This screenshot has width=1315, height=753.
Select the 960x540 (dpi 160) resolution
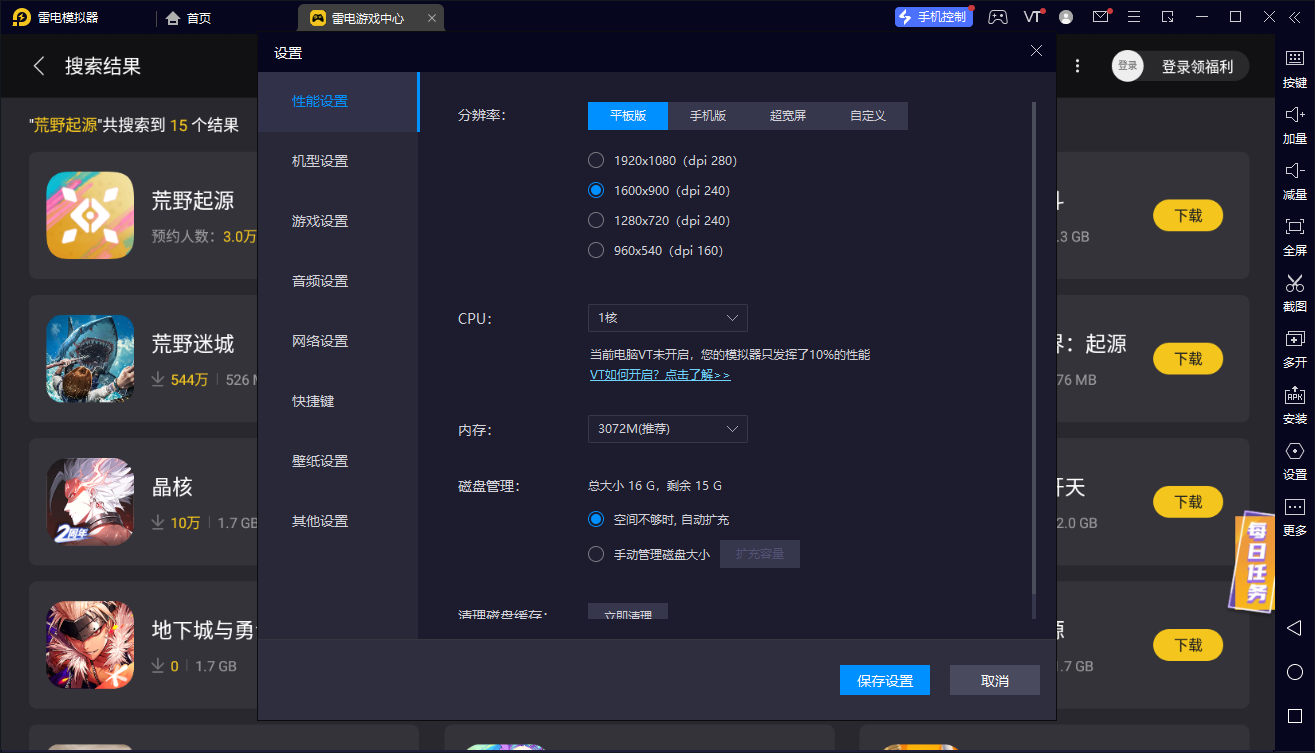(596, 250)
